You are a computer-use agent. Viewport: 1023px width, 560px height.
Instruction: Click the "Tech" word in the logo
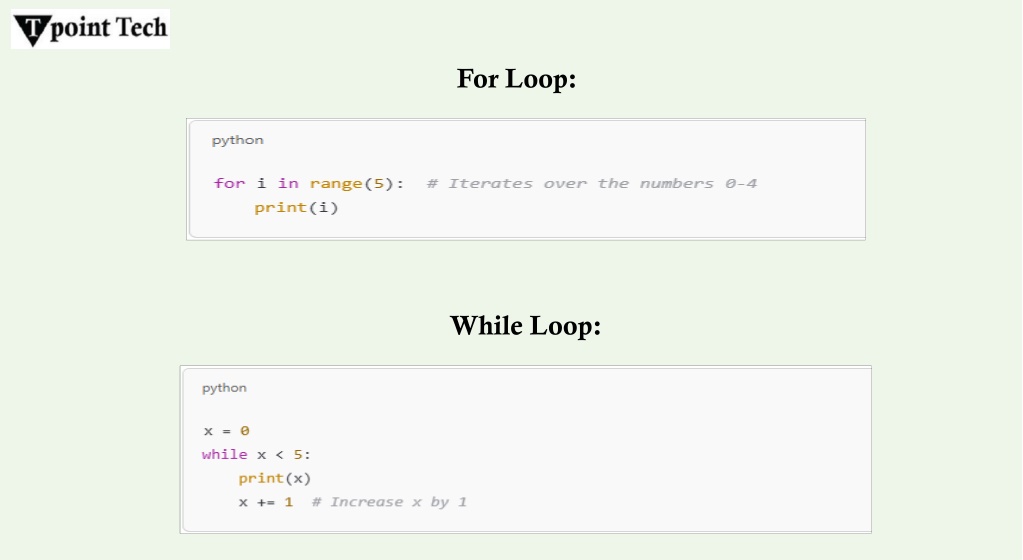pyautogui.click(x=142, y=27)
